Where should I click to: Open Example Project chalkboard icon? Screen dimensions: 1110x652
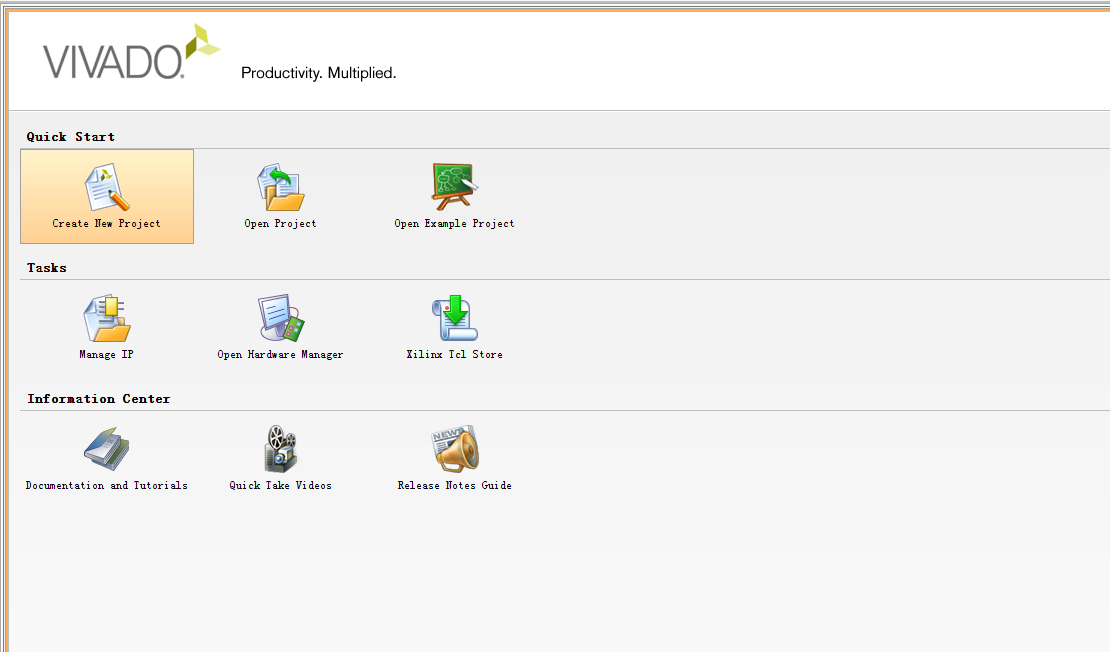tap(454, 187)
